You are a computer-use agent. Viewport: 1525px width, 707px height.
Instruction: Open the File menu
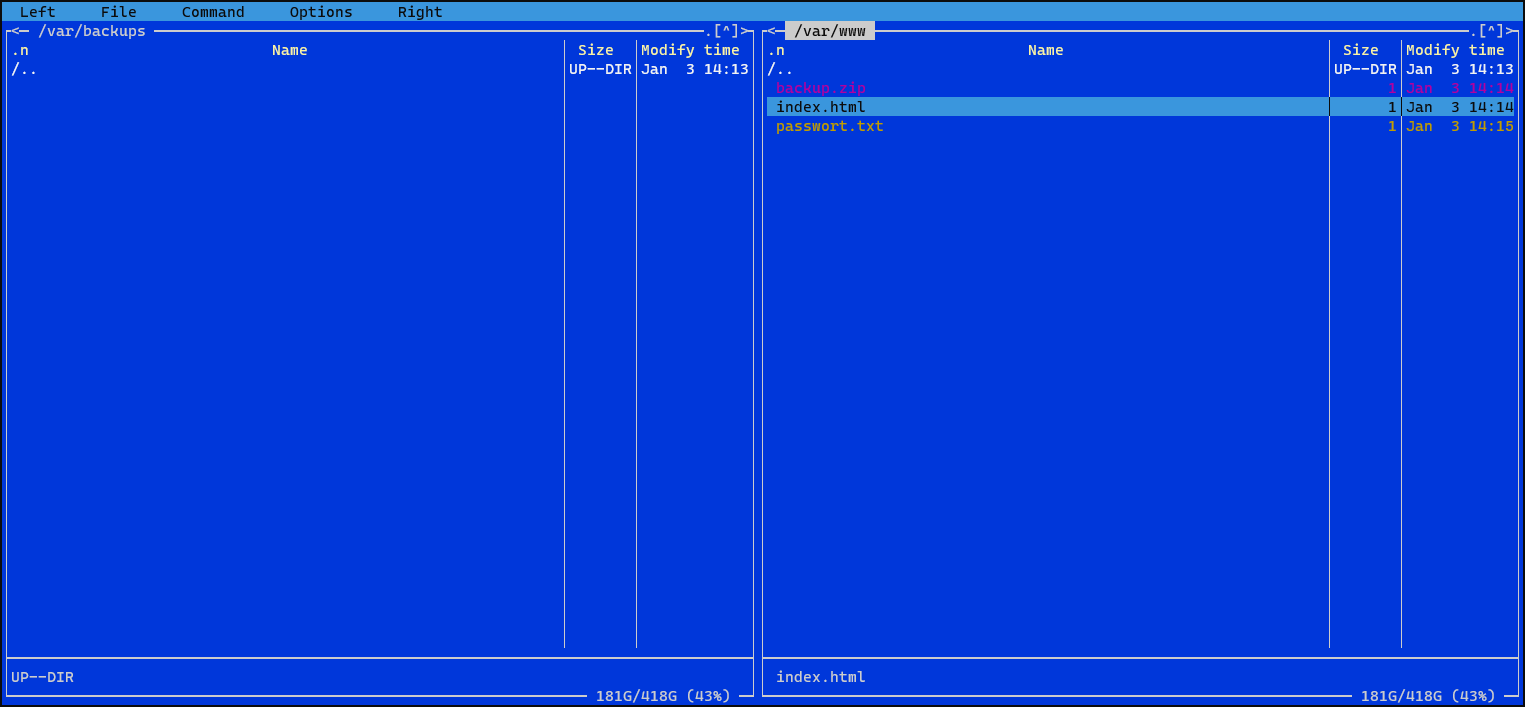(118, 12)
